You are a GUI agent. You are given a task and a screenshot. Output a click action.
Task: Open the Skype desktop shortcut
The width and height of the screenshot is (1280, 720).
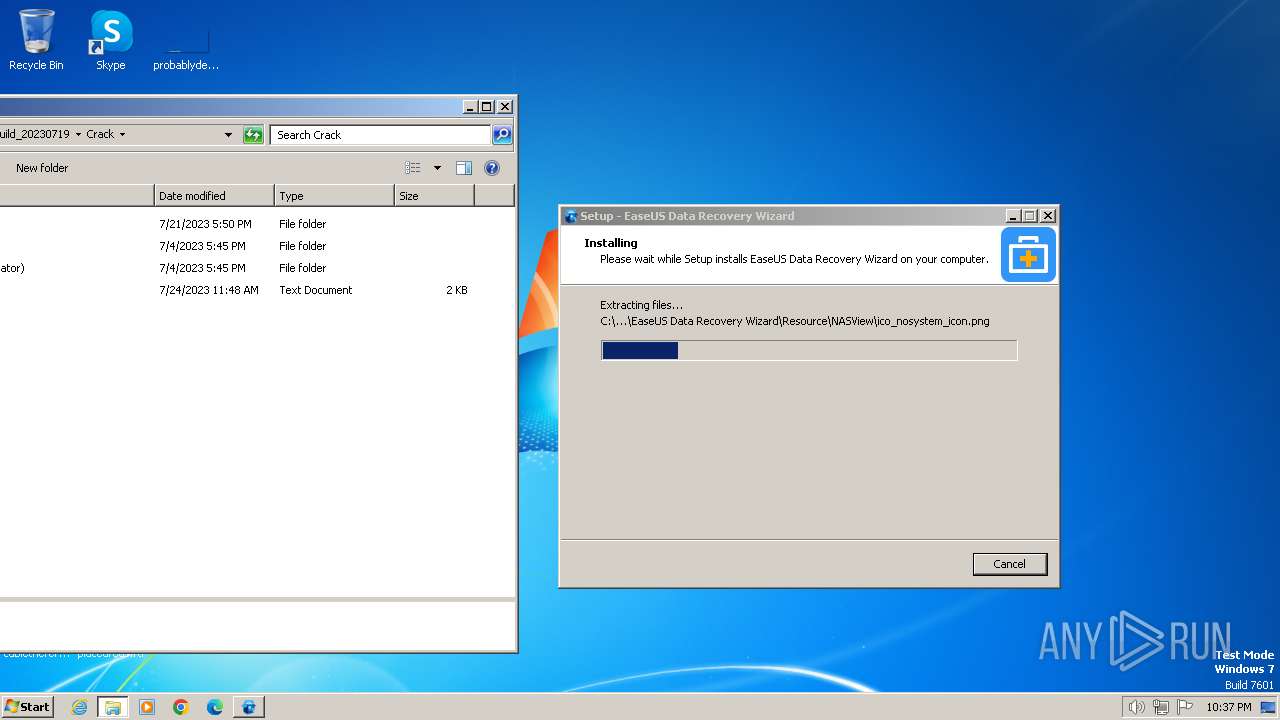coord(111,40)
